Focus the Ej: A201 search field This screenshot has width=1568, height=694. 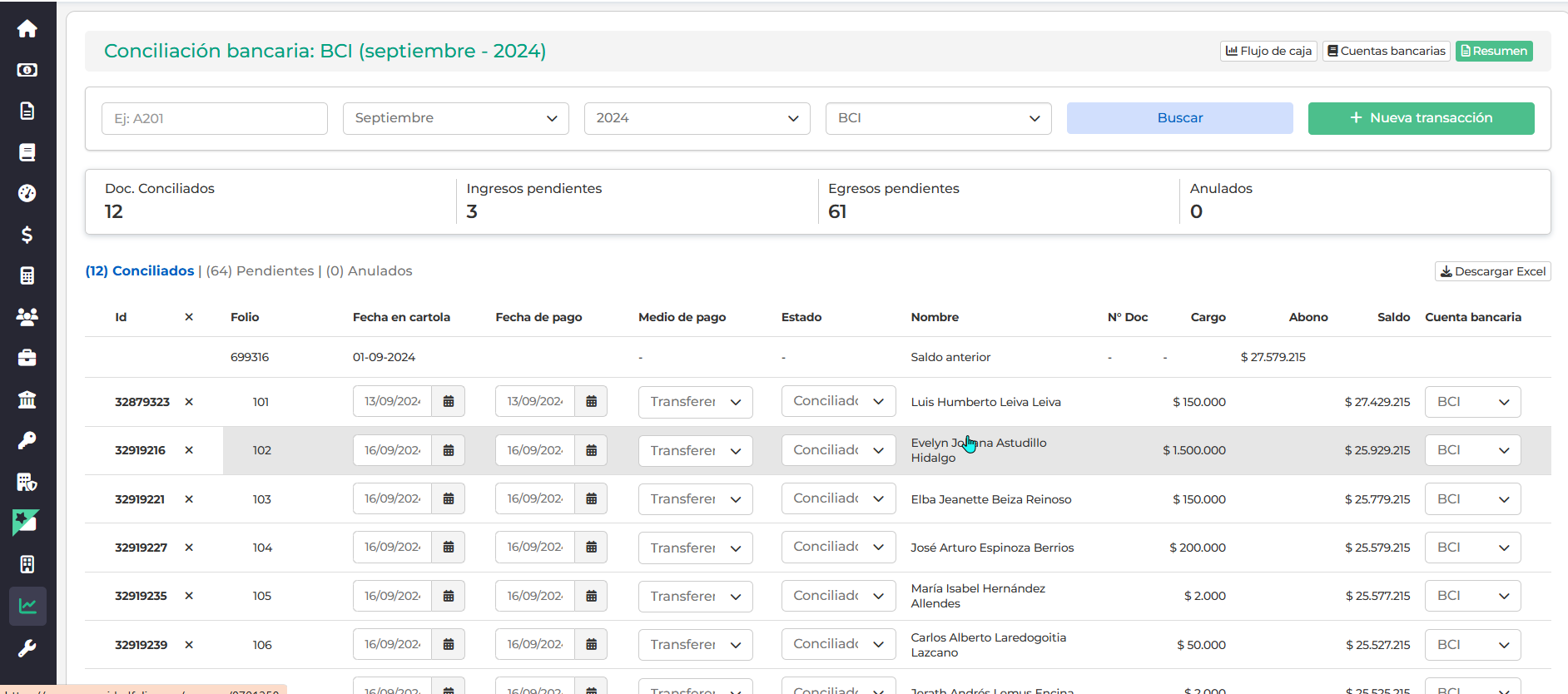[215, 118]
